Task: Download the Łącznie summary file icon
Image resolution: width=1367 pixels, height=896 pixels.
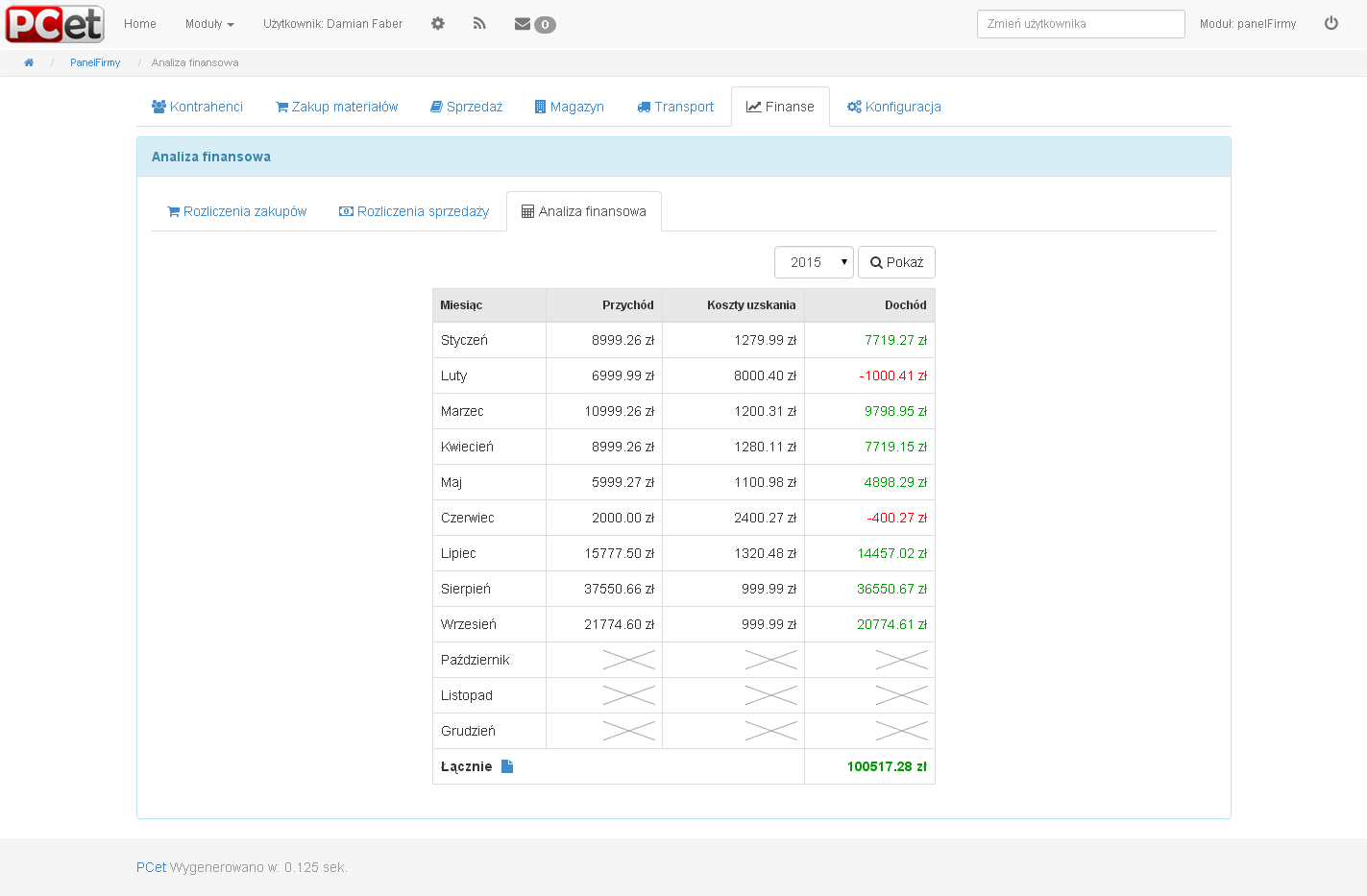Action: pos(507,766)
